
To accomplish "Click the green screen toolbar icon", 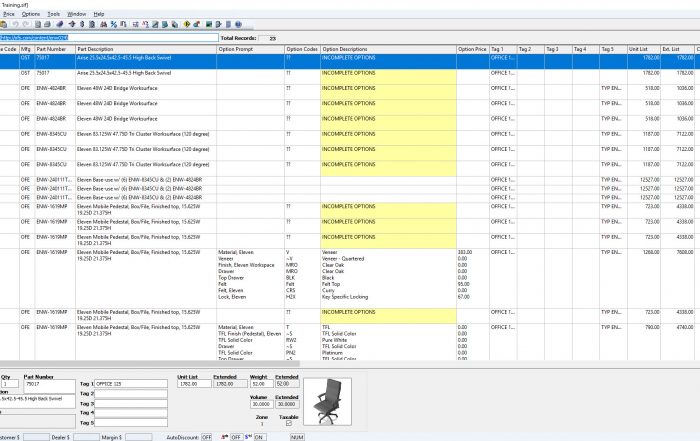I will click(x=208, y=25).
